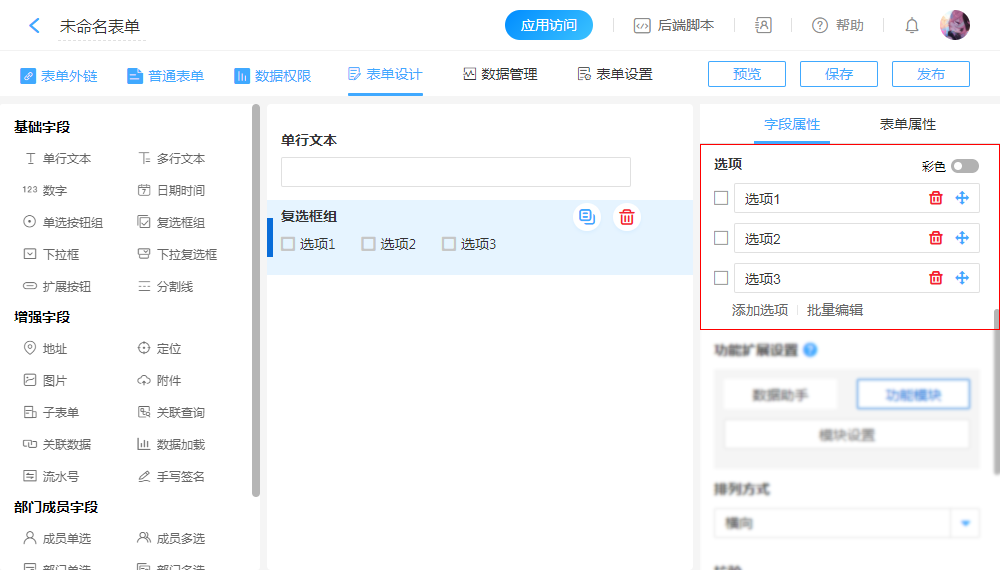
Task: Click the help info icon beside 功能扩展设置
Action: coord(810,350)
